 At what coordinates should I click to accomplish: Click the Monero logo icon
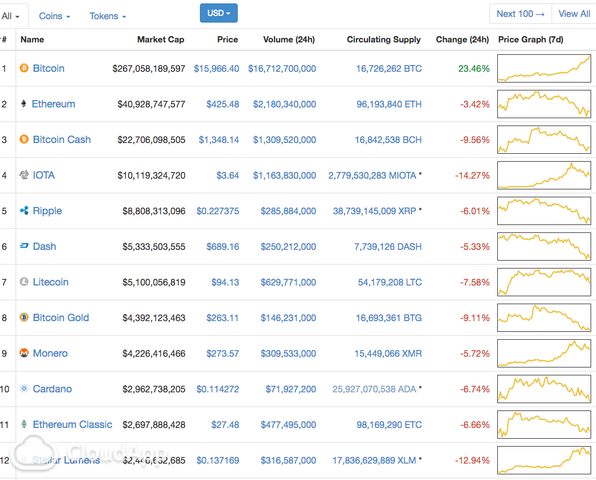(x=24, y=353)
